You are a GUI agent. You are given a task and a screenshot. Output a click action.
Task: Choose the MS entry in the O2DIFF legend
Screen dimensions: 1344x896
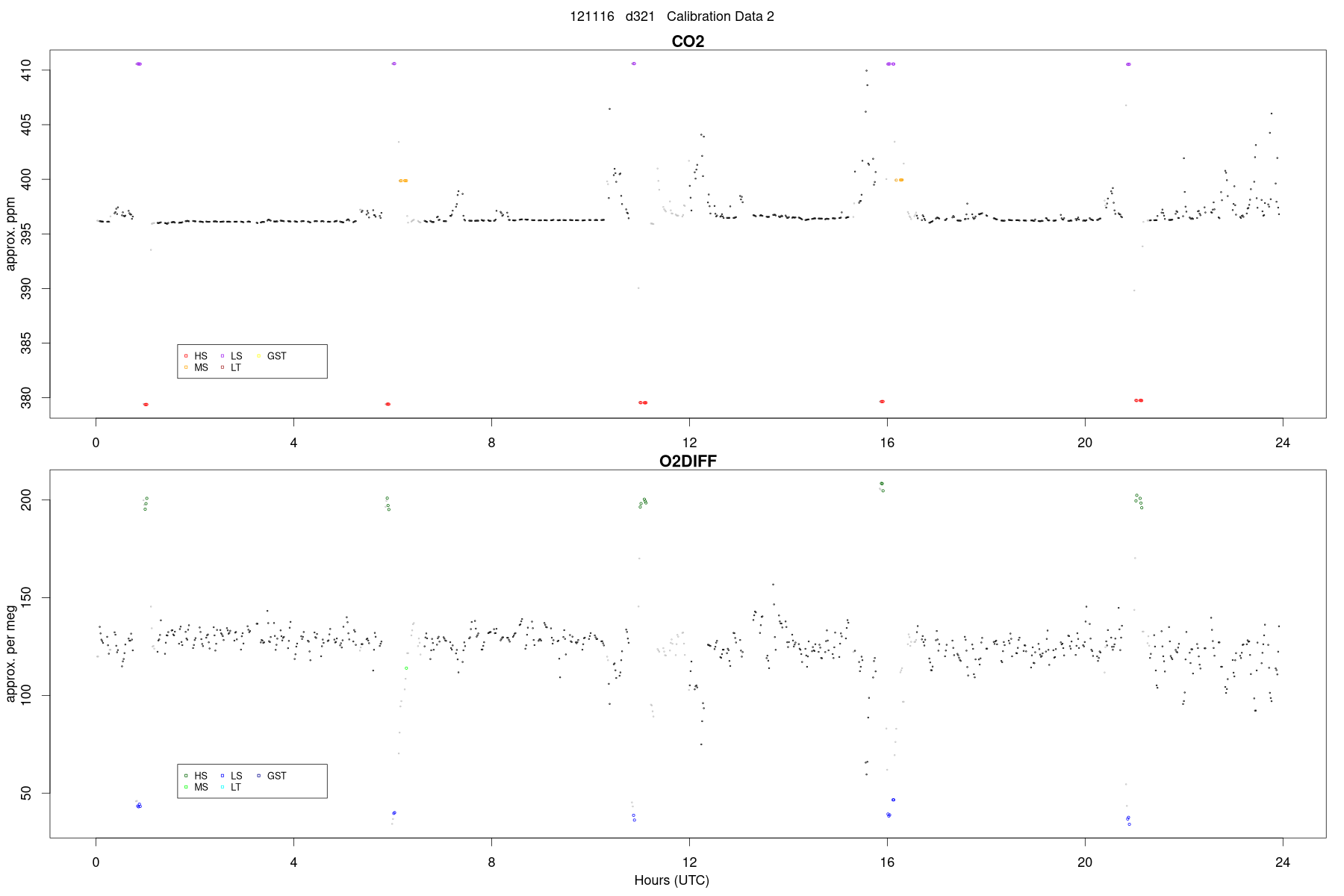pos(196,787)
